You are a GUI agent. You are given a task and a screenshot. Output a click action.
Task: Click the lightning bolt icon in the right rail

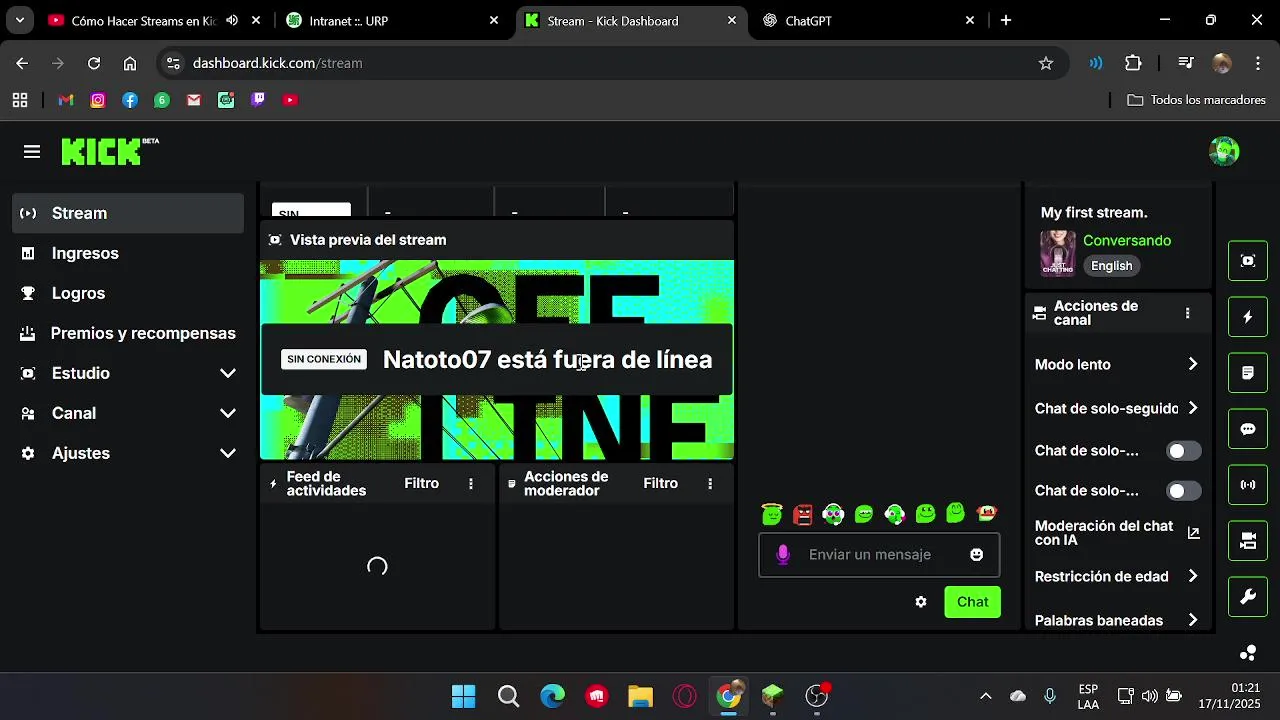coord(1248,317)
